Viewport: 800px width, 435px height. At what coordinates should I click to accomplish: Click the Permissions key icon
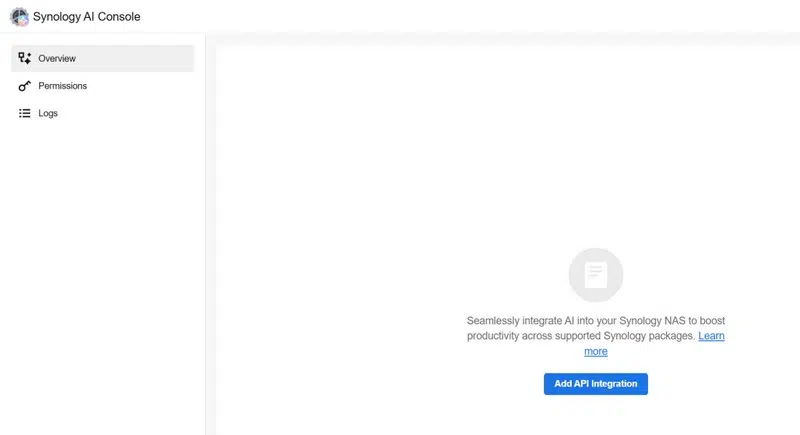point(24,86)
